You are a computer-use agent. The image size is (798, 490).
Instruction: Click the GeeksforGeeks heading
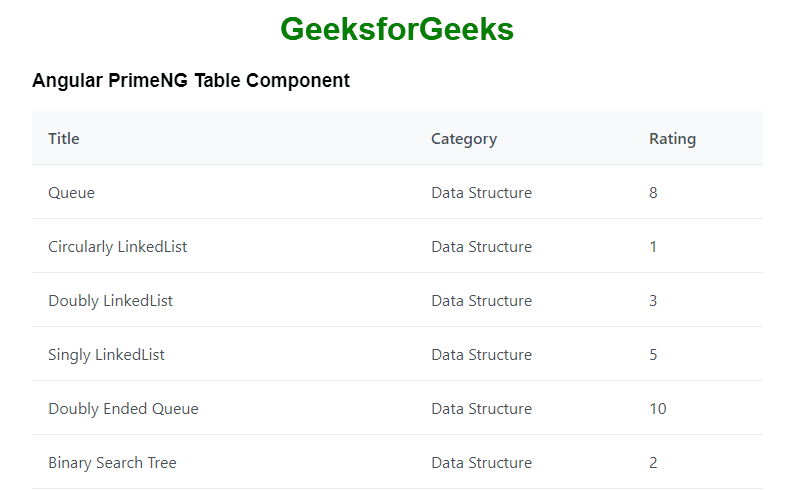tap(397, 30)
